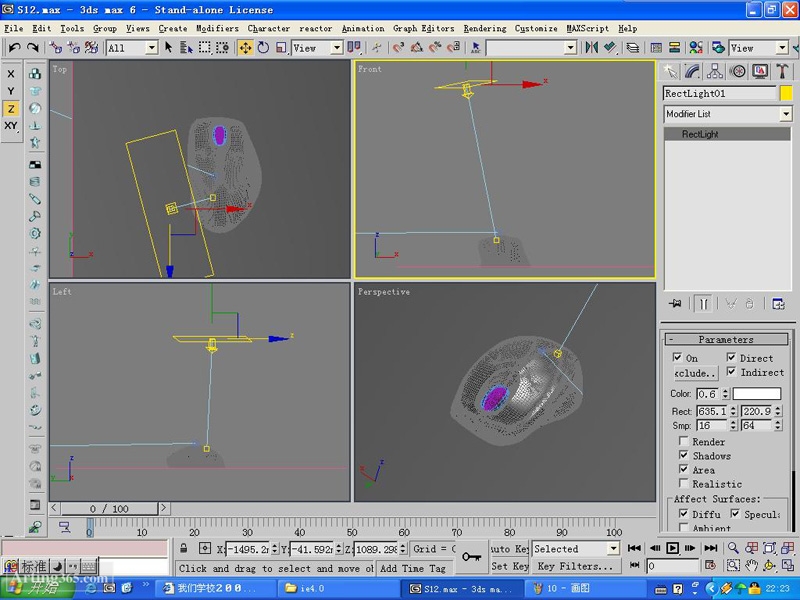Open the MAXScript menu
Viewport: 800px width, 600px height.
[x=587, y=29]
